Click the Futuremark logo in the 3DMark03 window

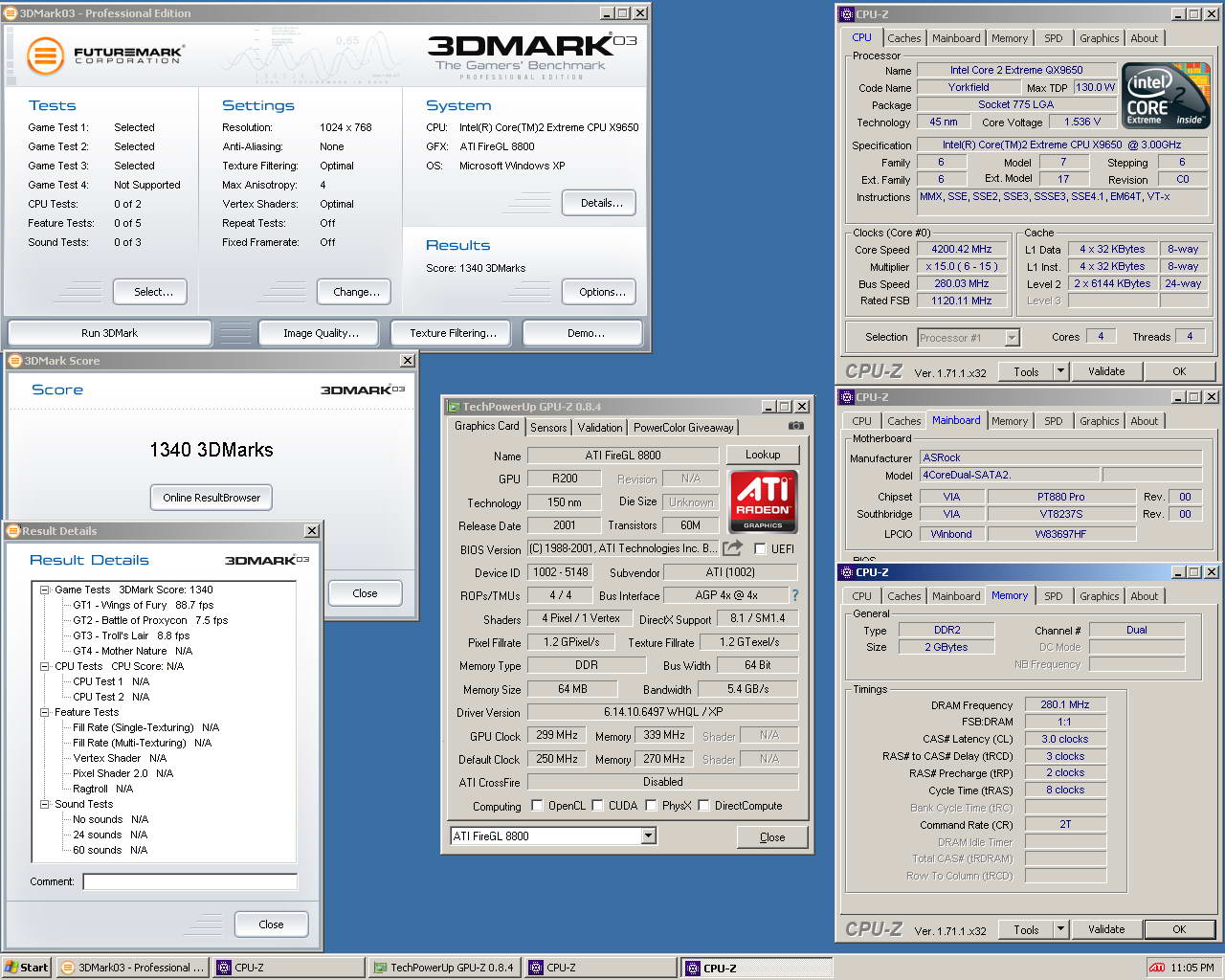click(x=104, y=56)
